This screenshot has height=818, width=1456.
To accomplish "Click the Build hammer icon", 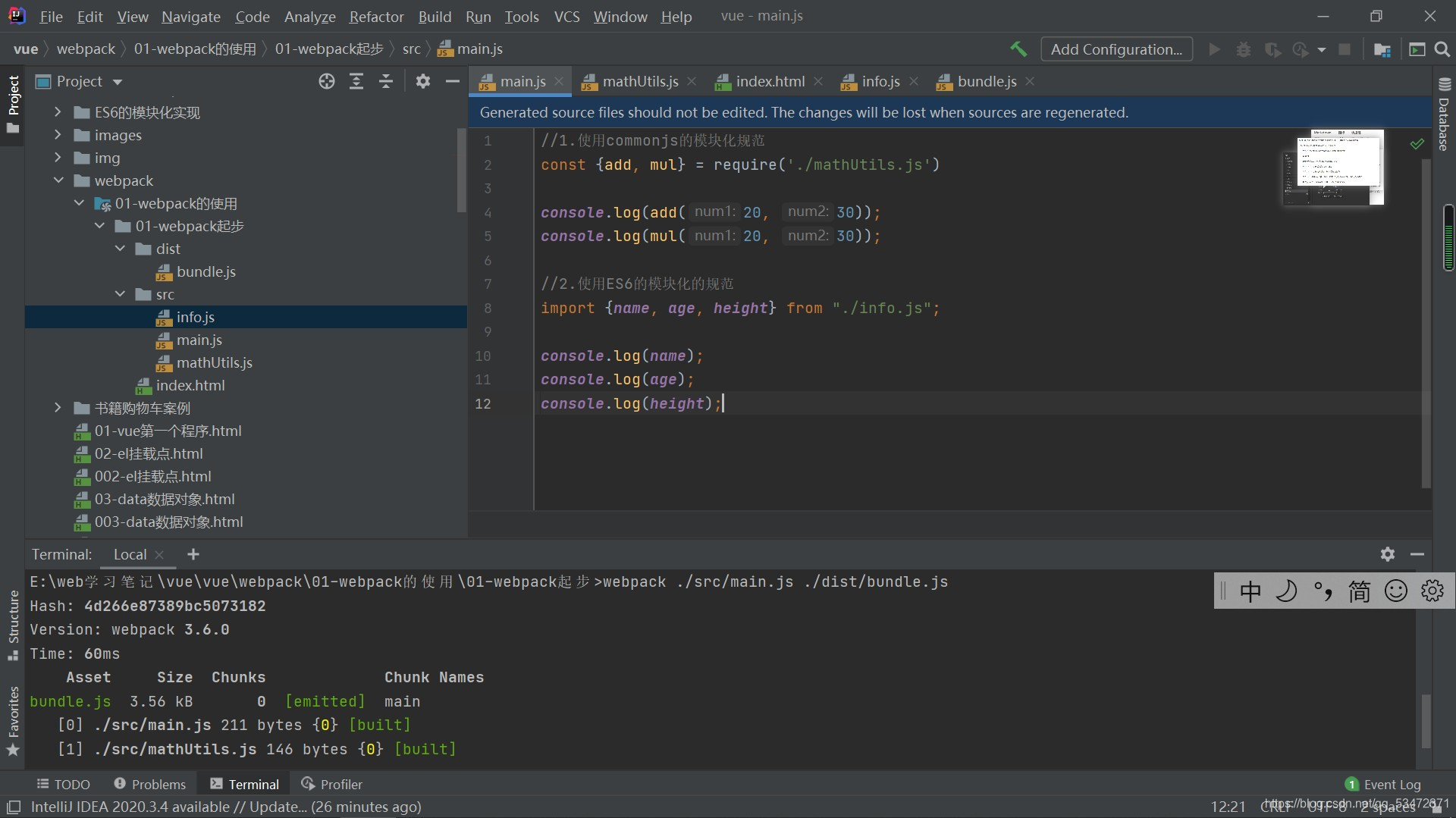I will point(1018,49).
